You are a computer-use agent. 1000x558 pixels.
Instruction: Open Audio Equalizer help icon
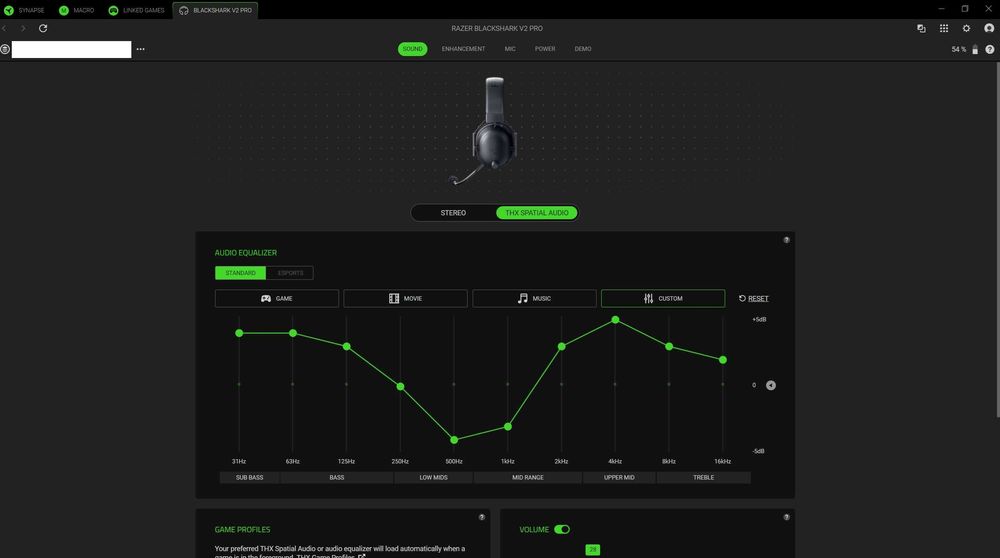pos(786,240)
